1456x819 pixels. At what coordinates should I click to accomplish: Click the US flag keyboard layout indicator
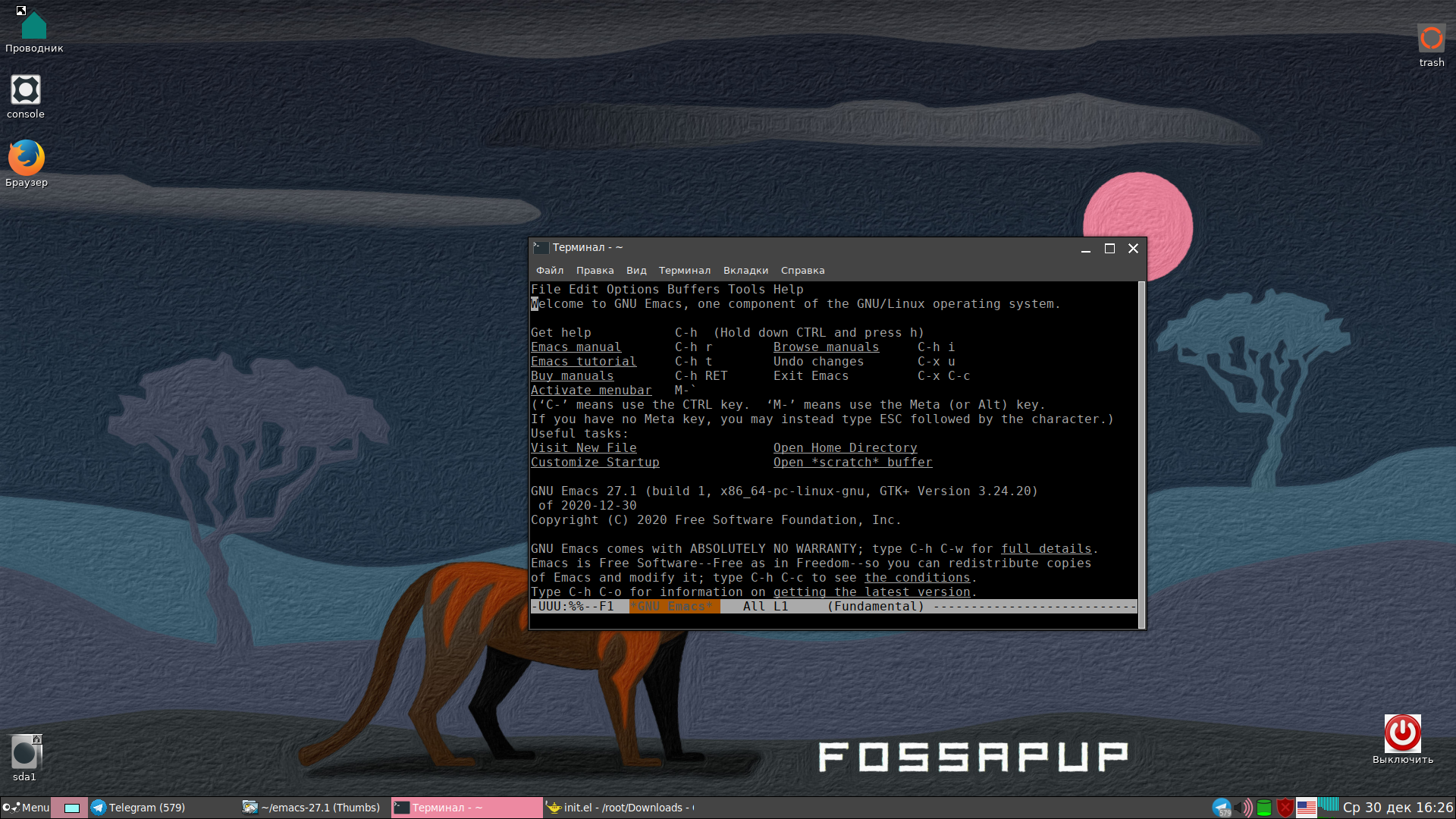click(1307, 808)
